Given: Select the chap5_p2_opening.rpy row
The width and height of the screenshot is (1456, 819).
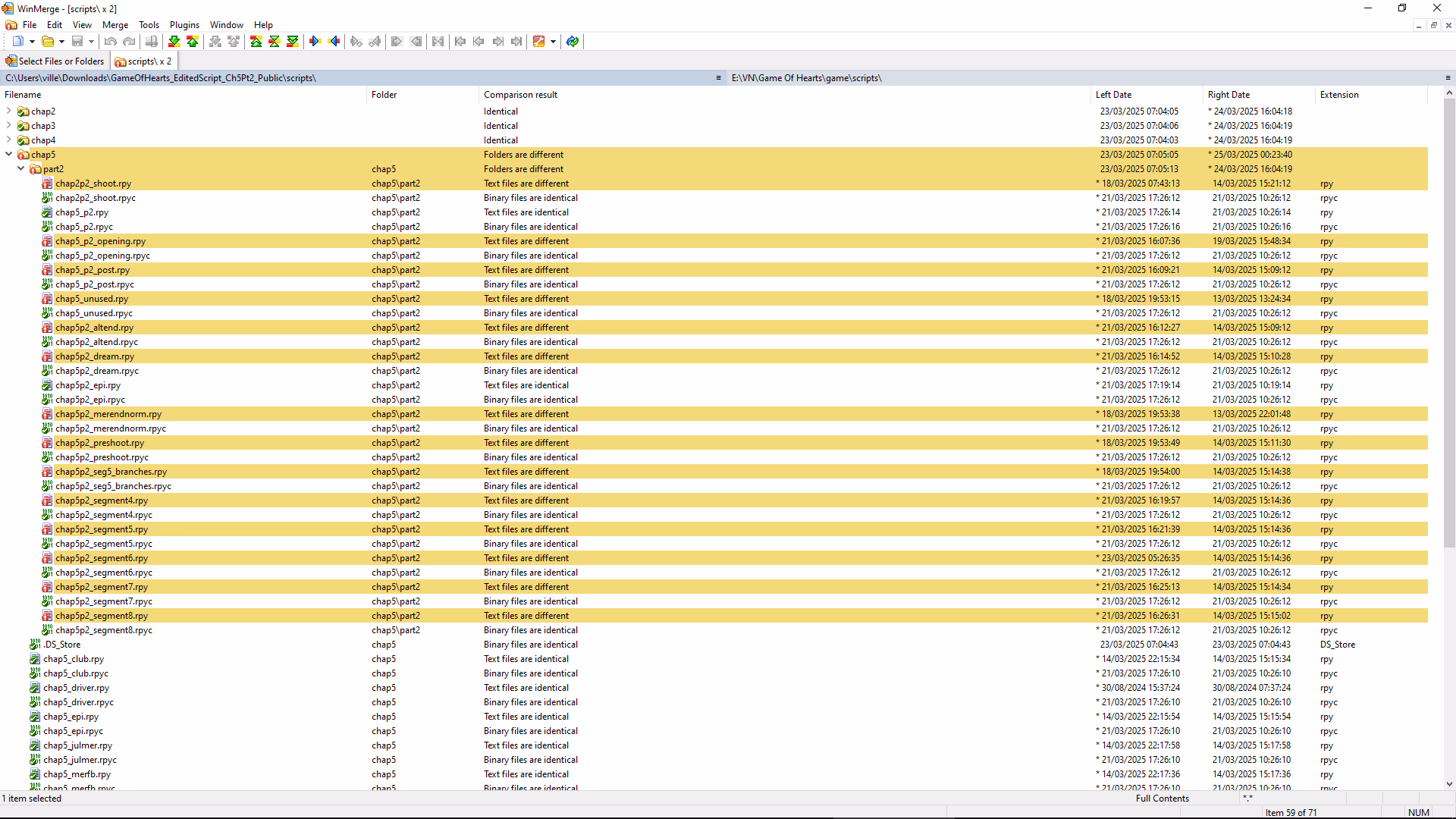Looking at the screenshot, I should point(714,241).
